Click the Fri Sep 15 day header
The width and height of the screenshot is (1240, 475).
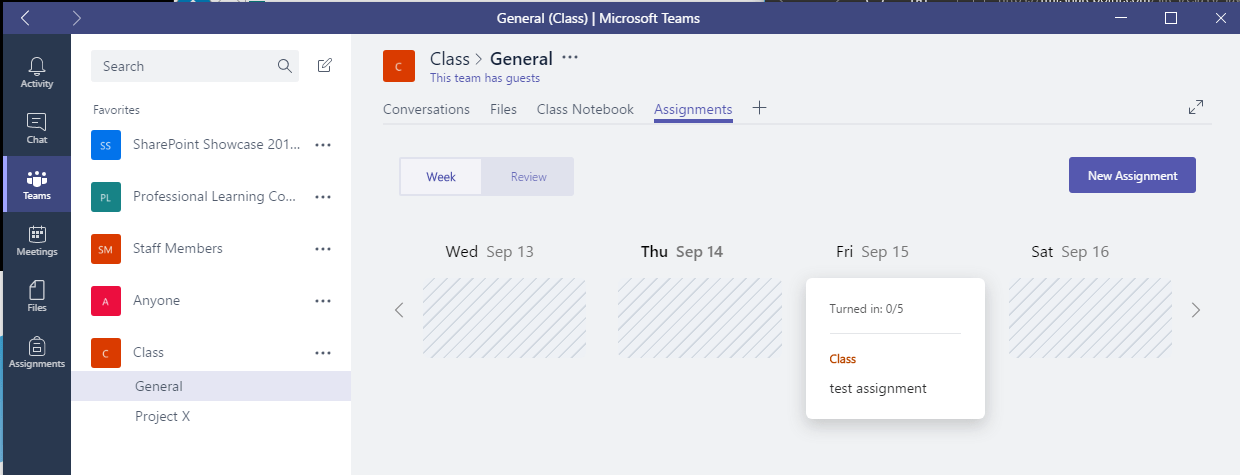[x=872, y=252]
